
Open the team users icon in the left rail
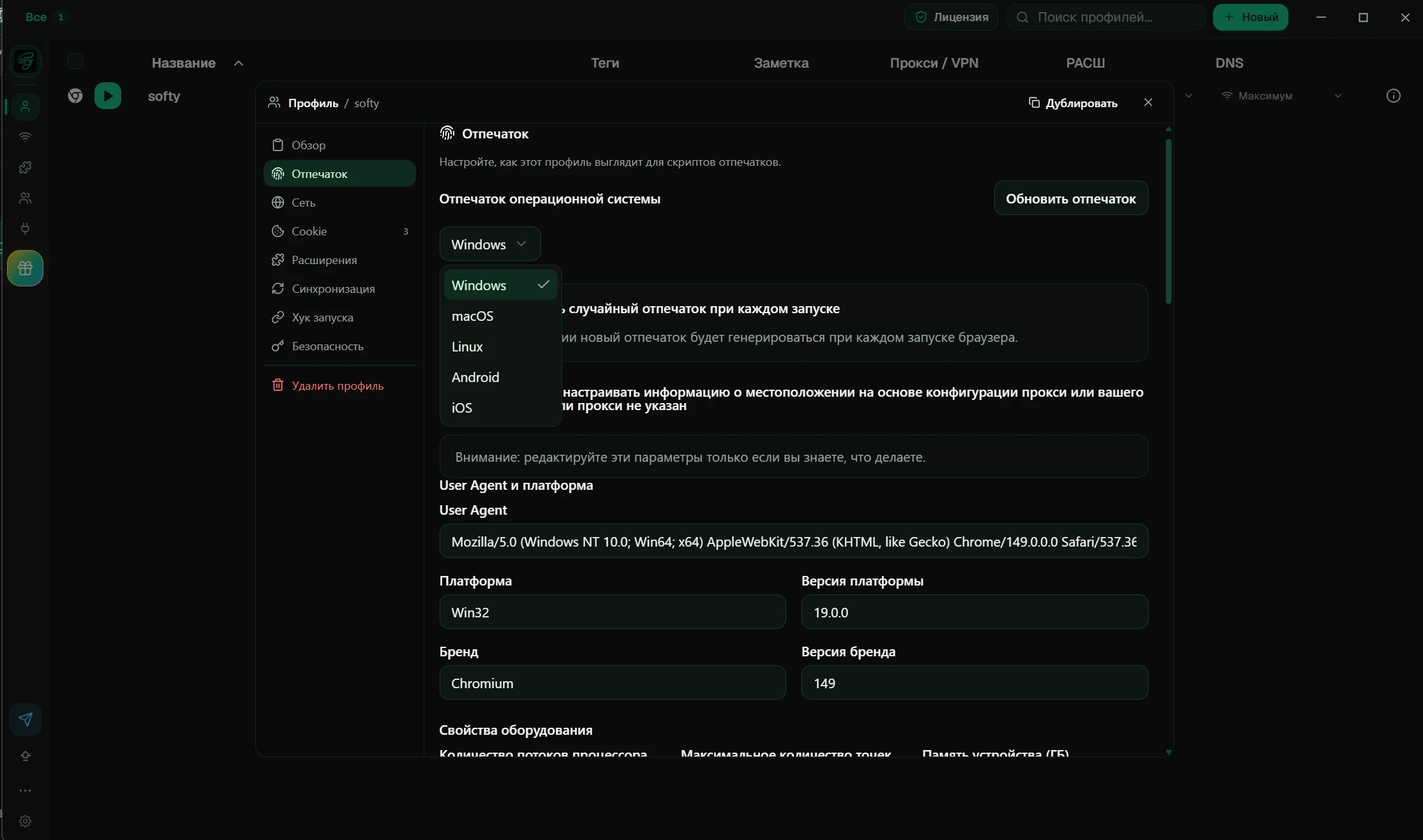(x=26, y=198)
